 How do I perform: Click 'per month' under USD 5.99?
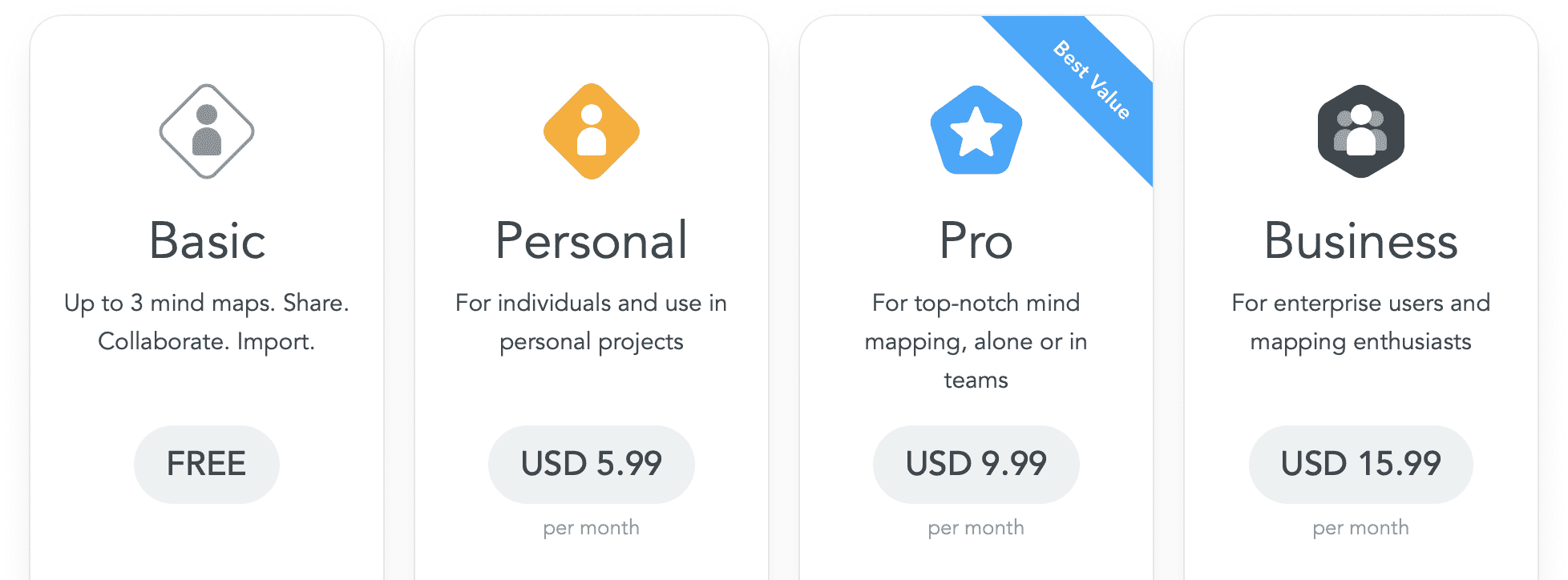(592, 528)
